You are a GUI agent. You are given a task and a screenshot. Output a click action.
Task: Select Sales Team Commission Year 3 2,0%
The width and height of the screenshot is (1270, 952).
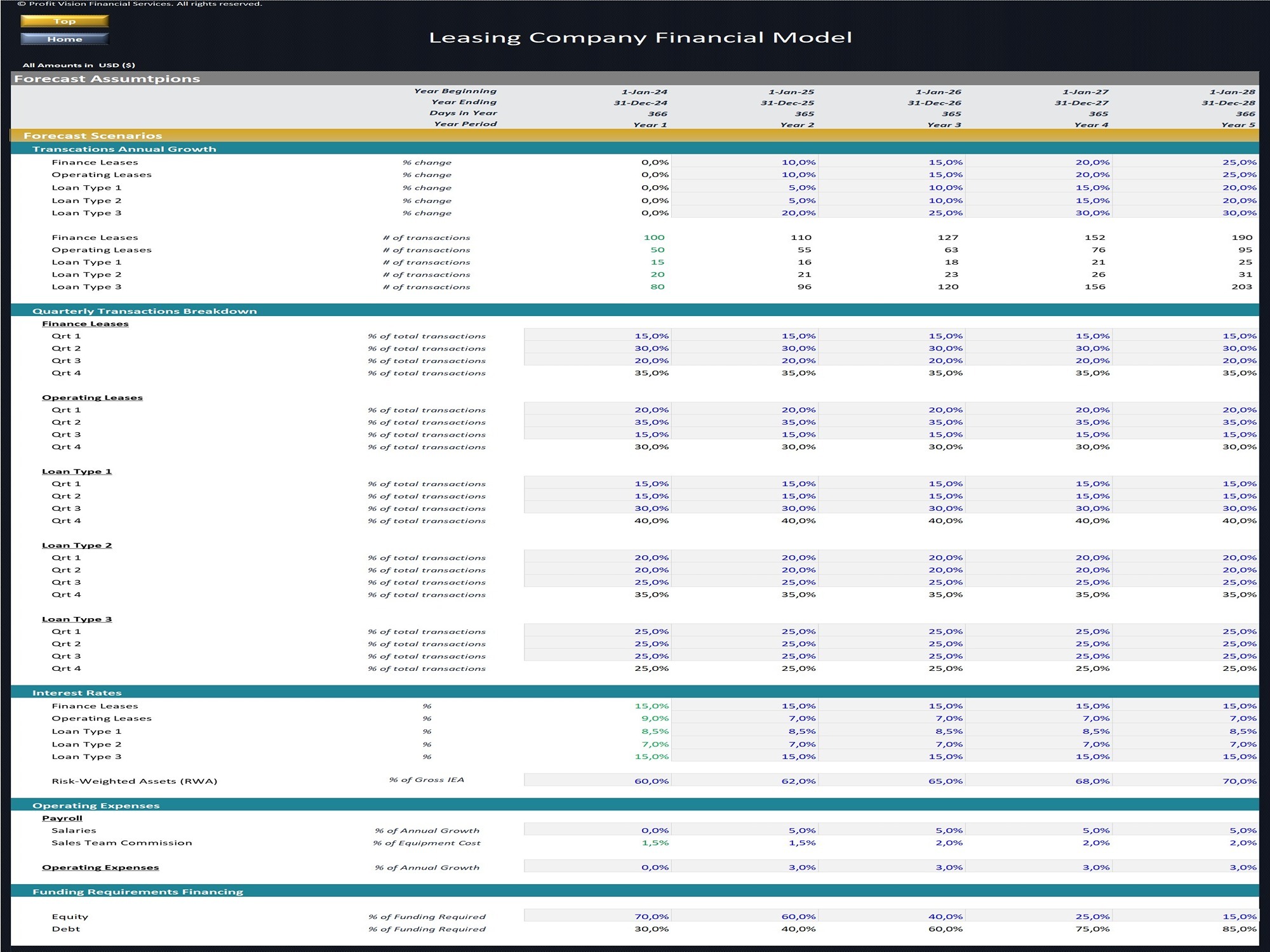pyautogui.click(x=949, y=843)
